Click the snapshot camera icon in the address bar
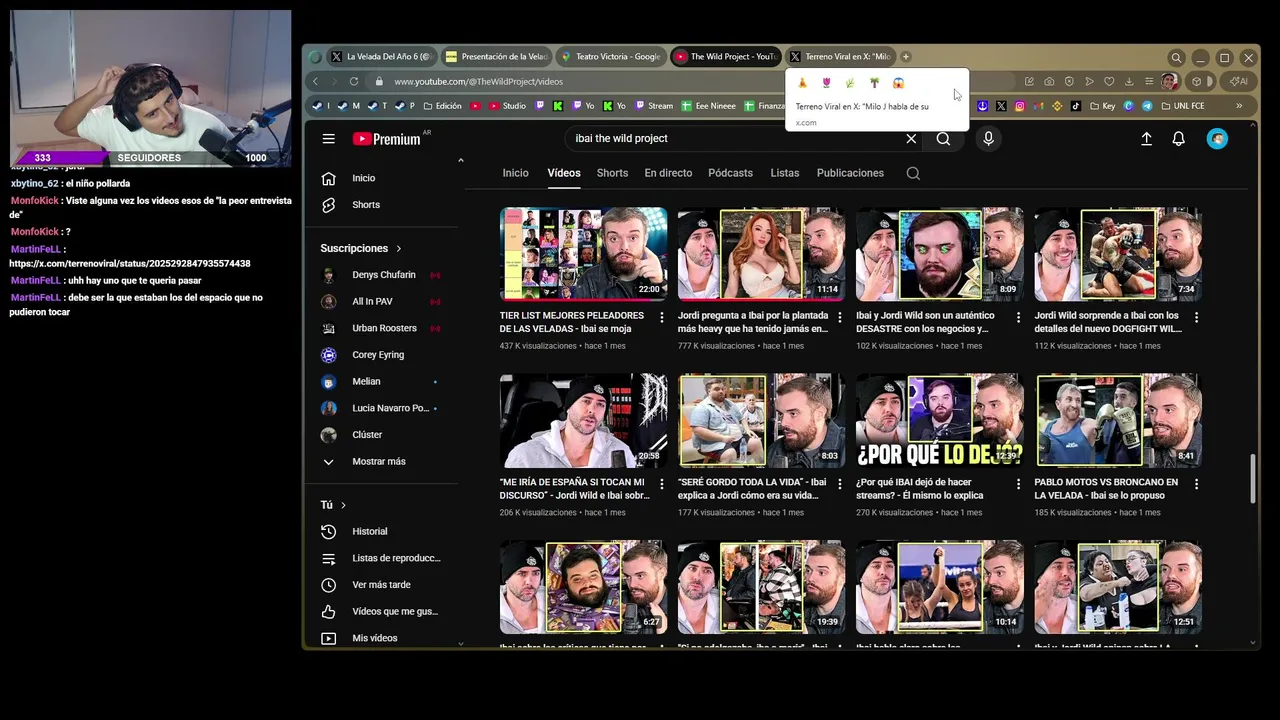Screen dimensions: 1280x720 pos(1049,81)
